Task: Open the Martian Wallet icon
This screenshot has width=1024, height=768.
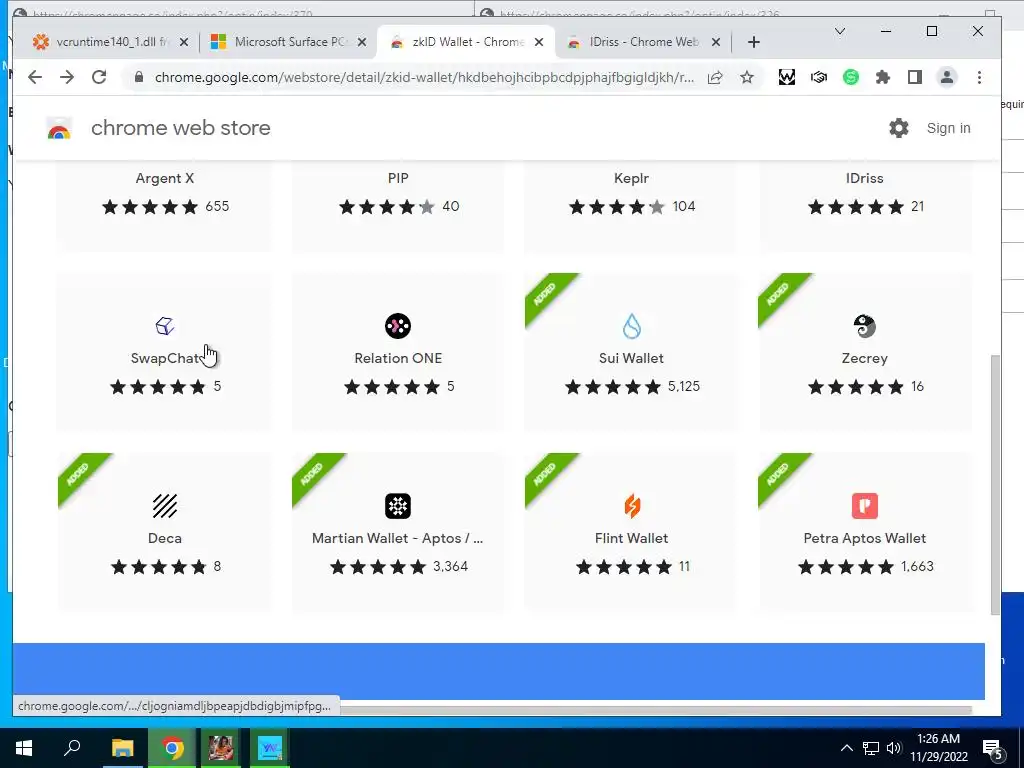Action: (398, 505)
